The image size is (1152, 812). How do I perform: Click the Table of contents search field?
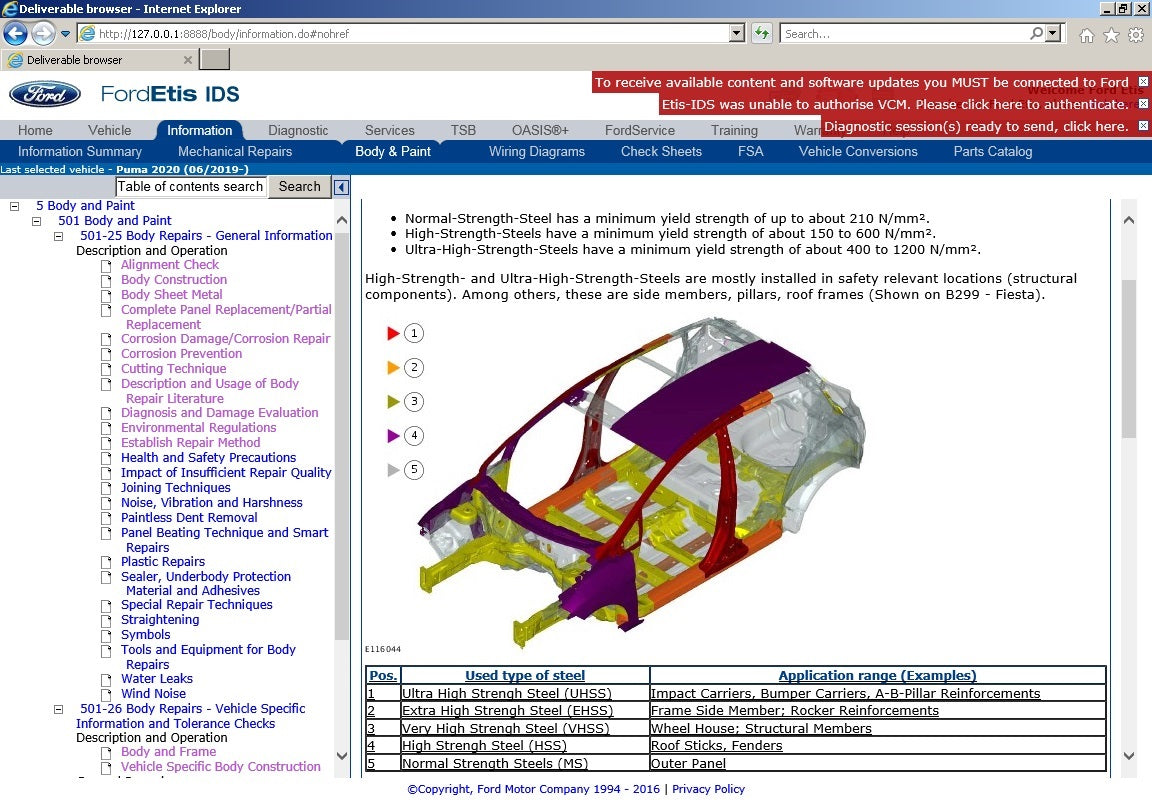click(190, 187)
